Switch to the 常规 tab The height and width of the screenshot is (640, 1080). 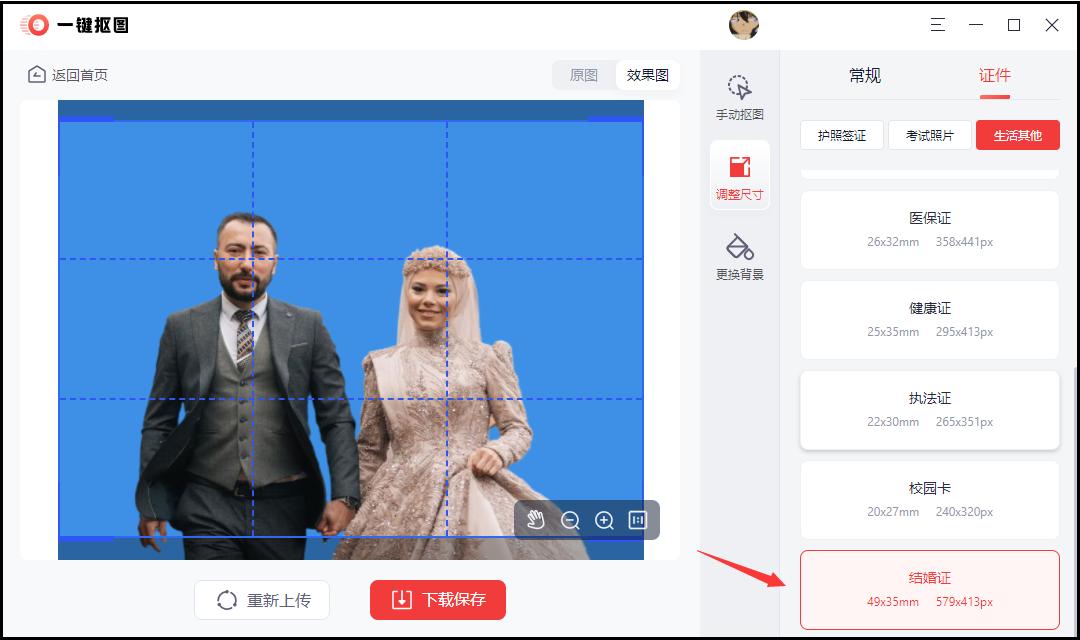[x=864, y=75]
